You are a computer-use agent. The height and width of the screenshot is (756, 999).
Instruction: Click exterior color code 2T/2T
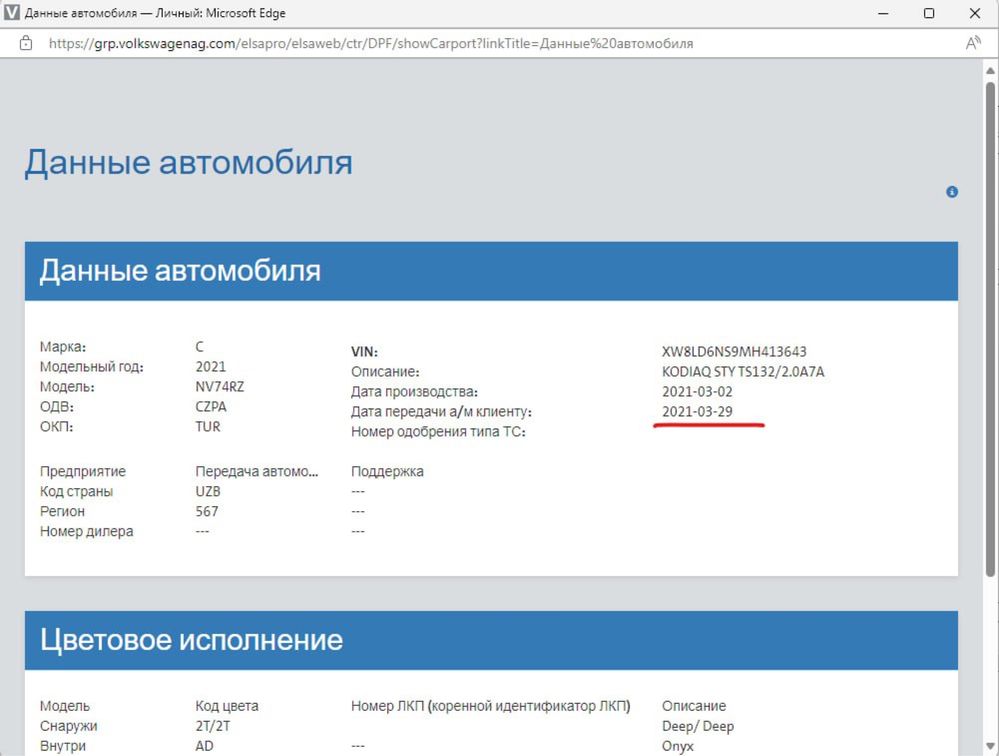213,726
